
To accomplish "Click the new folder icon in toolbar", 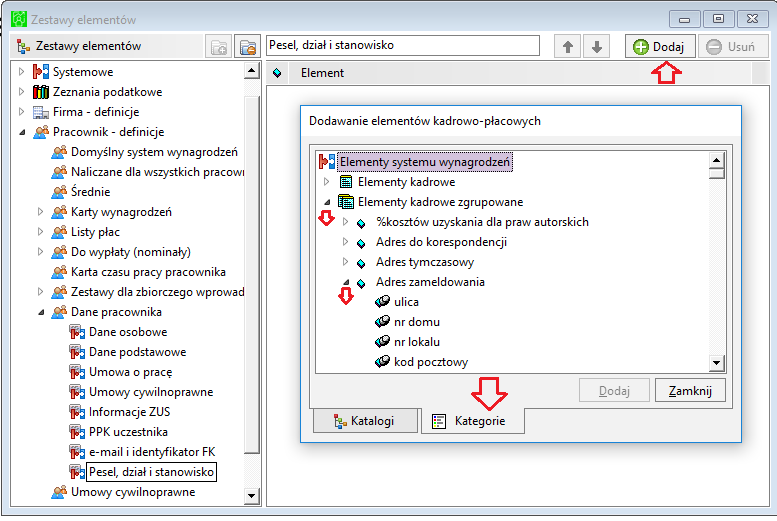I will point(219,47).
